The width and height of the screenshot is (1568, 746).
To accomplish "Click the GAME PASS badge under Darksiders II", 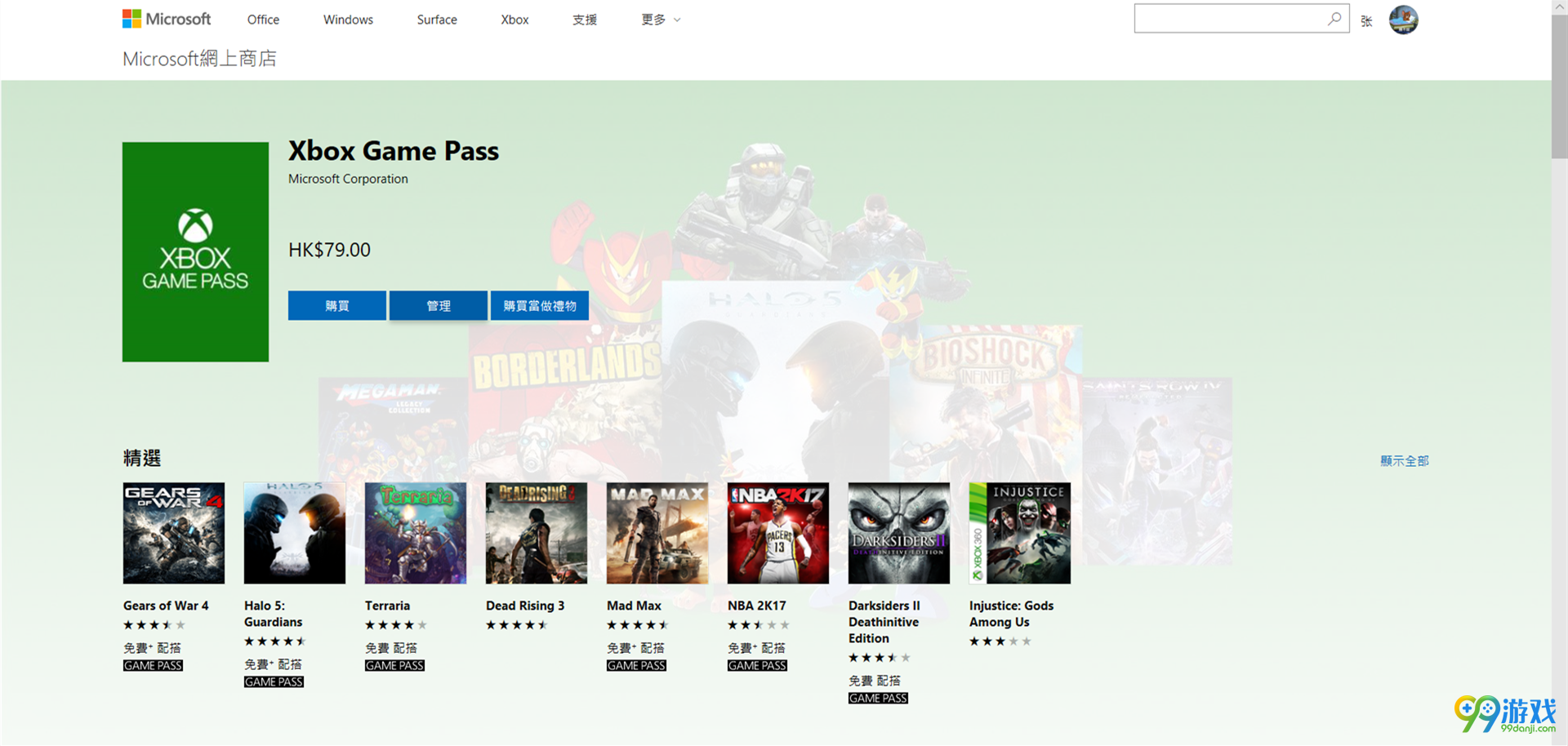I will [878, 698].
